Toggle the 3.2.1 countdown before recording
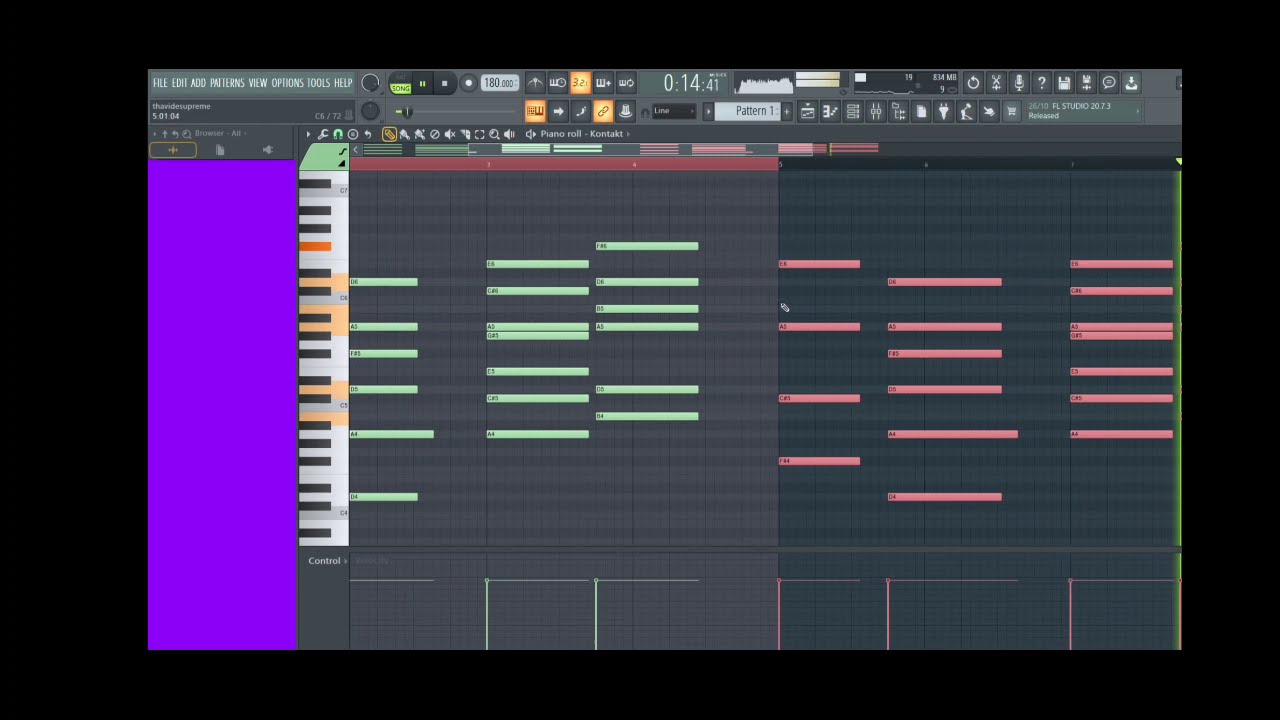Viewport: 1280px width, 720px height. click(580, 83)
